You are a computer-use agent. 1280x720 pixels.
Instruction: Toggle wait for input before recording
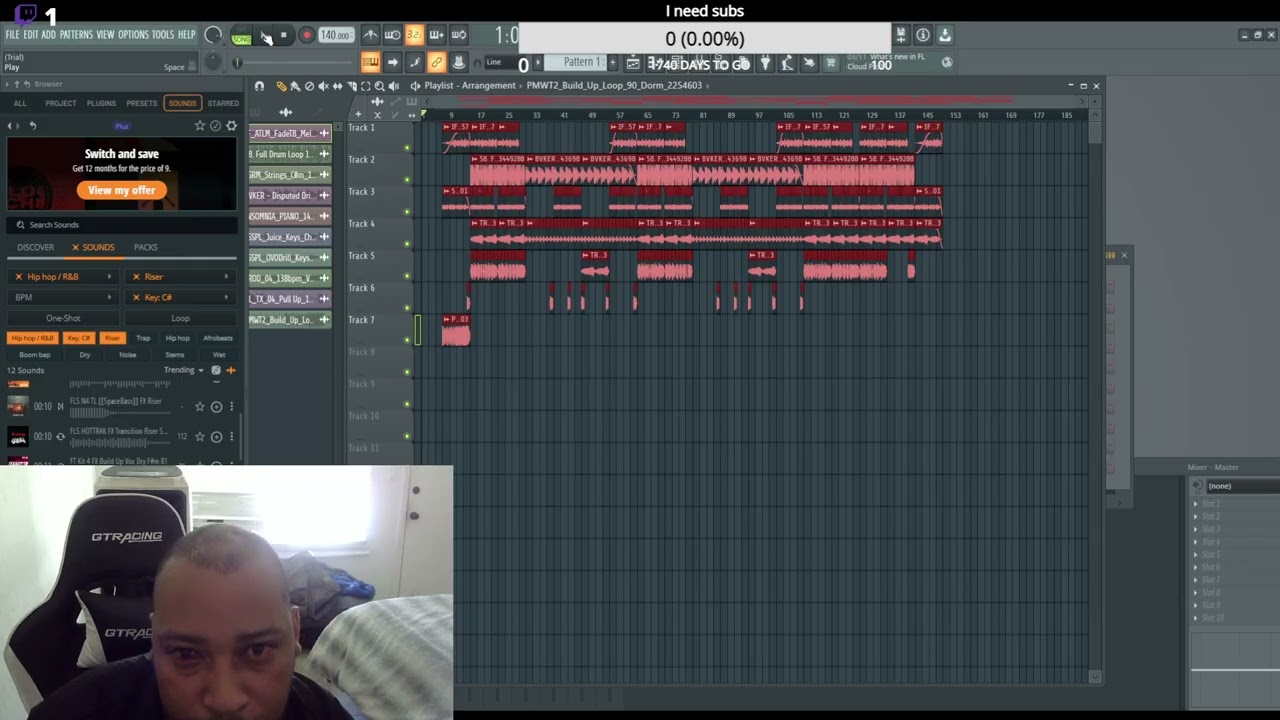click(392, 35)
